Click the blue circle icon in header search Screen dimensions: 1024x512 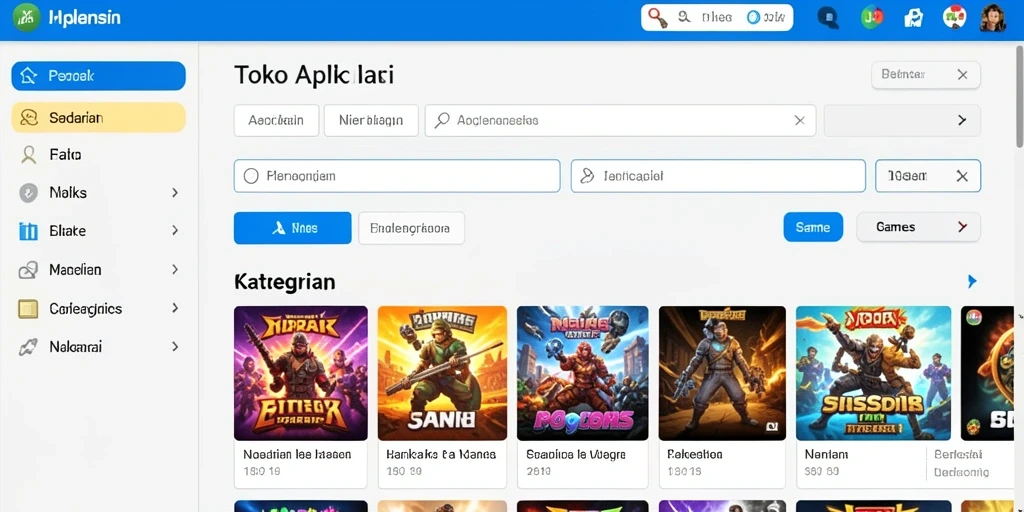pos(753,18)
